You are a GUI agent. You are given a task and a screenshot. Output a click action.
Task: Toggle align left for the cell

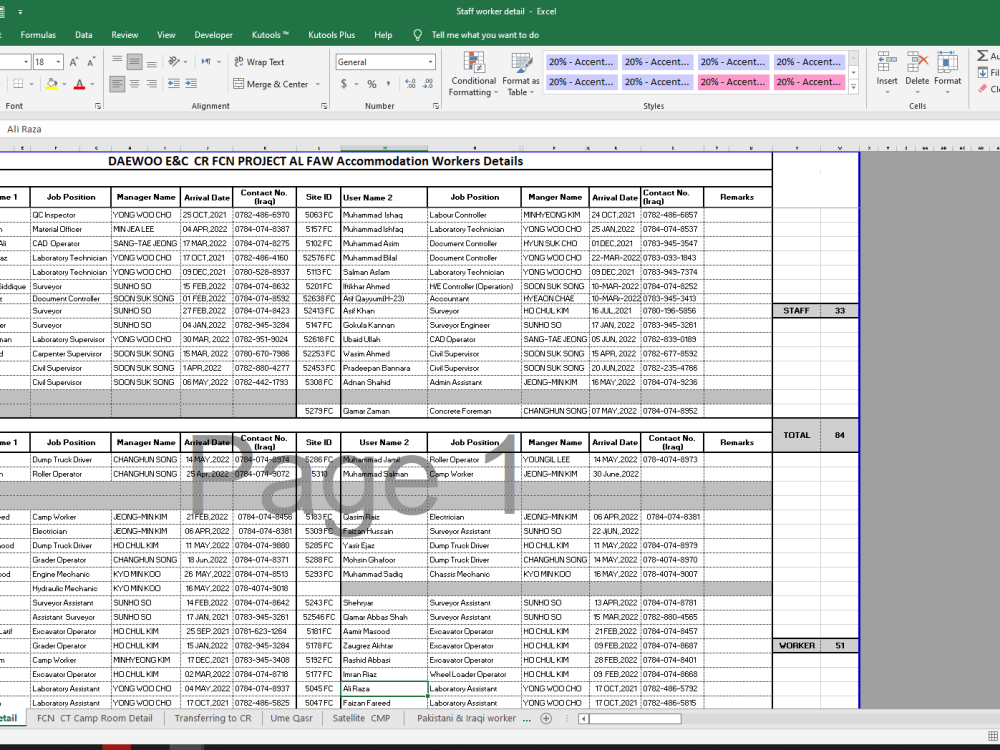click(117, 84)
